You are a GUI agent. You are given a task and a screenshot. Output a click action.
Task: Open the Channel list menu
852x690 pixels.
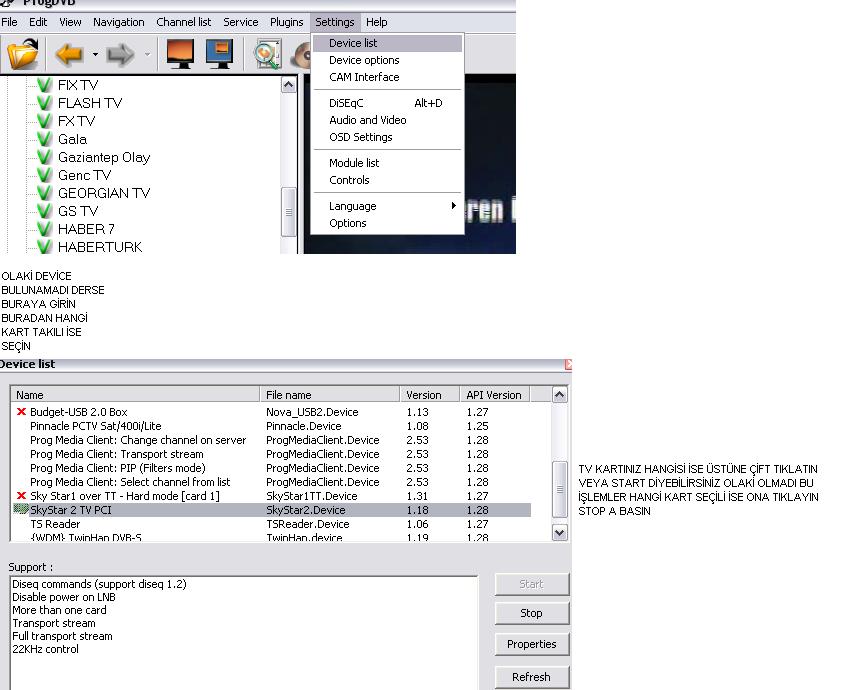183,22
